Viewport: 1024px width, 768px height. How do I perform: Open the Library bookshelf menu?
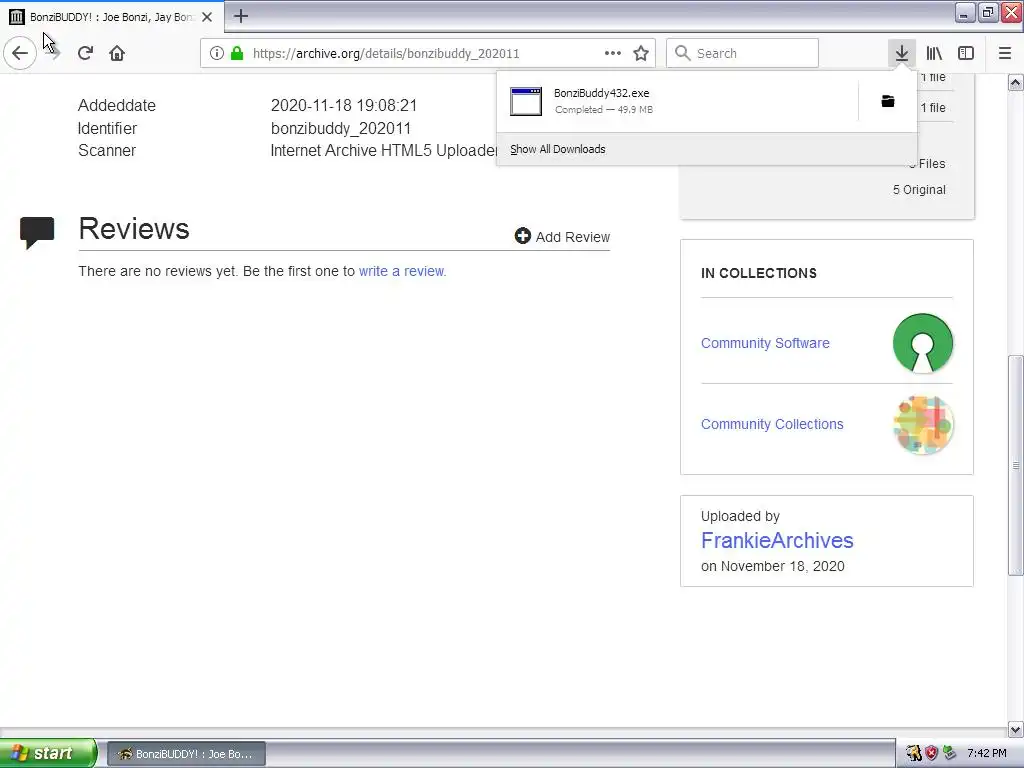(934, 53)
